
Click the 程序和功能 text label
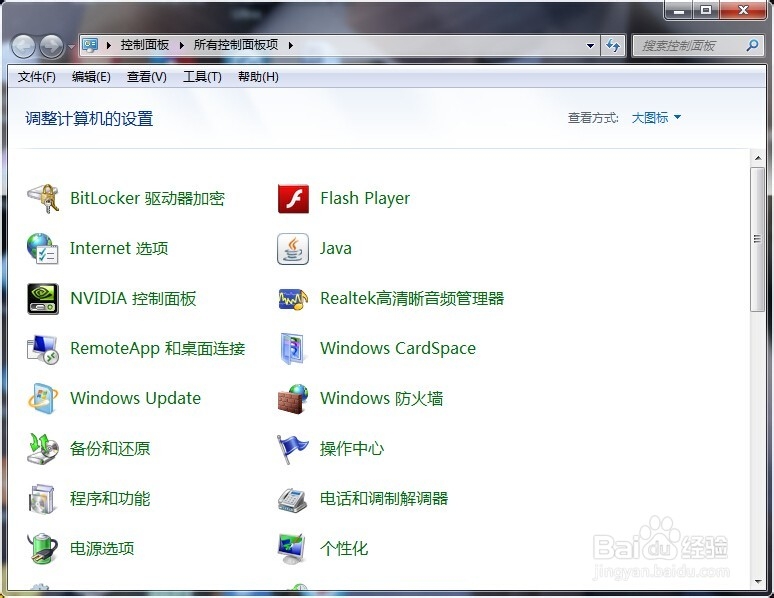[x=110, y=499]
